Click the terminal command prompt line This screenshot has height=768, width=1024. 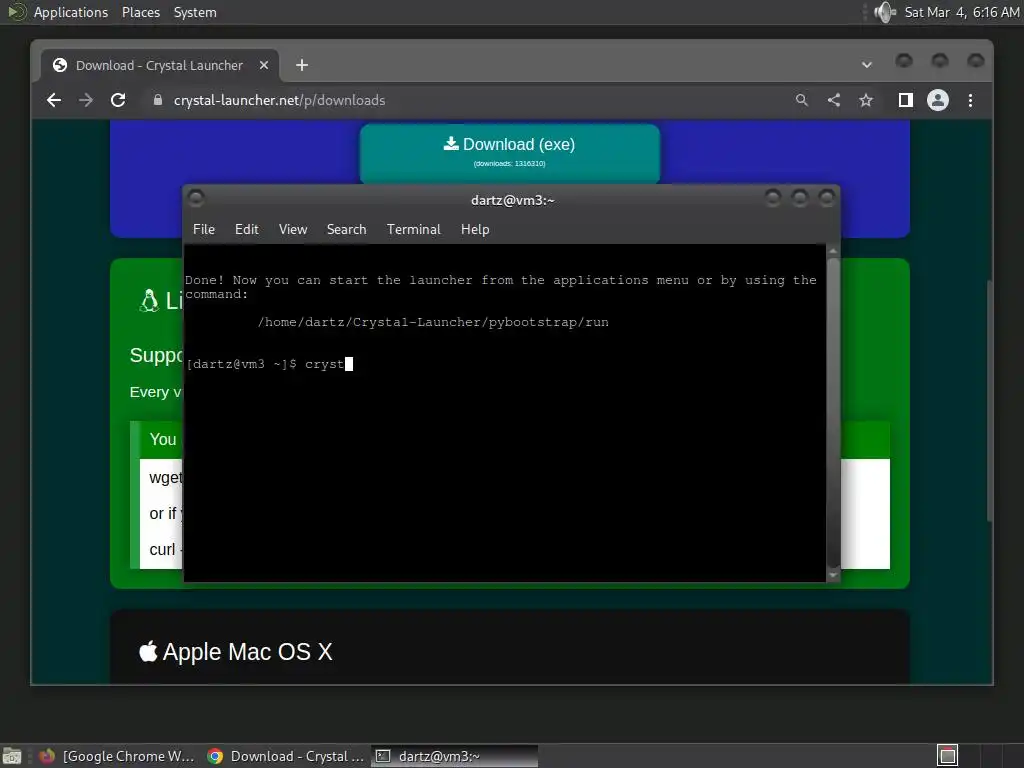269,364
